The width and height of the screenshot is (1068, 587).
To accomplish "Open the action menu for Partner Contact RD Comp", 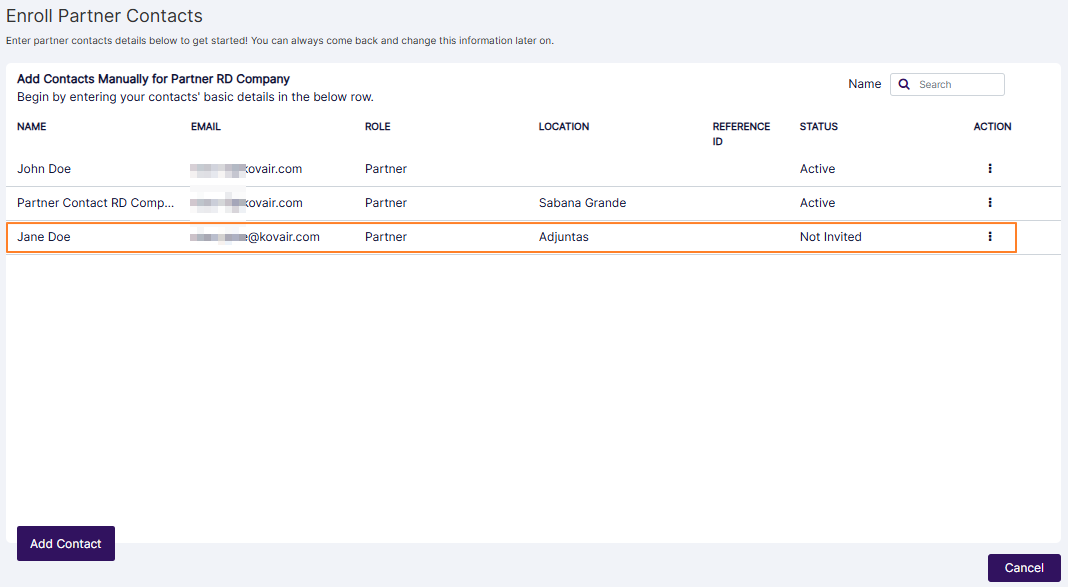I will 989,202.
